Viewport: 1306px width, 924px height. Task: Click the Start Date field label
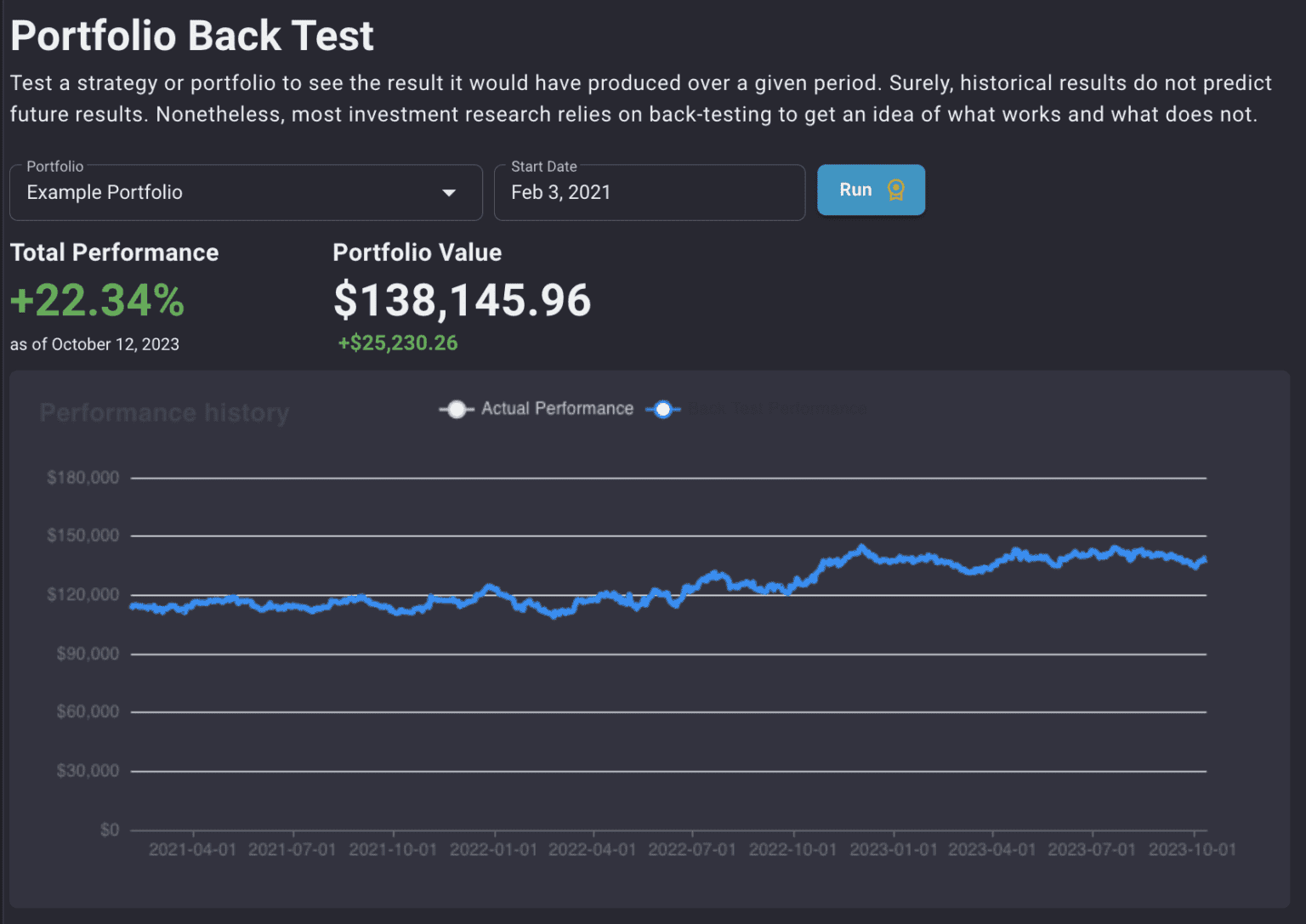pyautogui.click(x=543, y=167)
